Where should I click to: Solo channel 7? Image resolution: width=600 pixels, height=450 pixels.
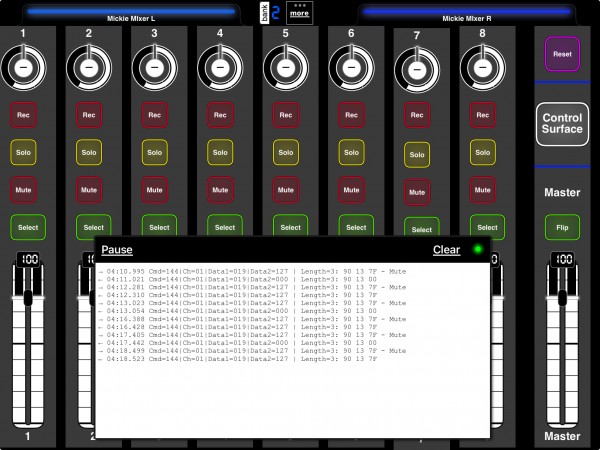click(417, 155)
